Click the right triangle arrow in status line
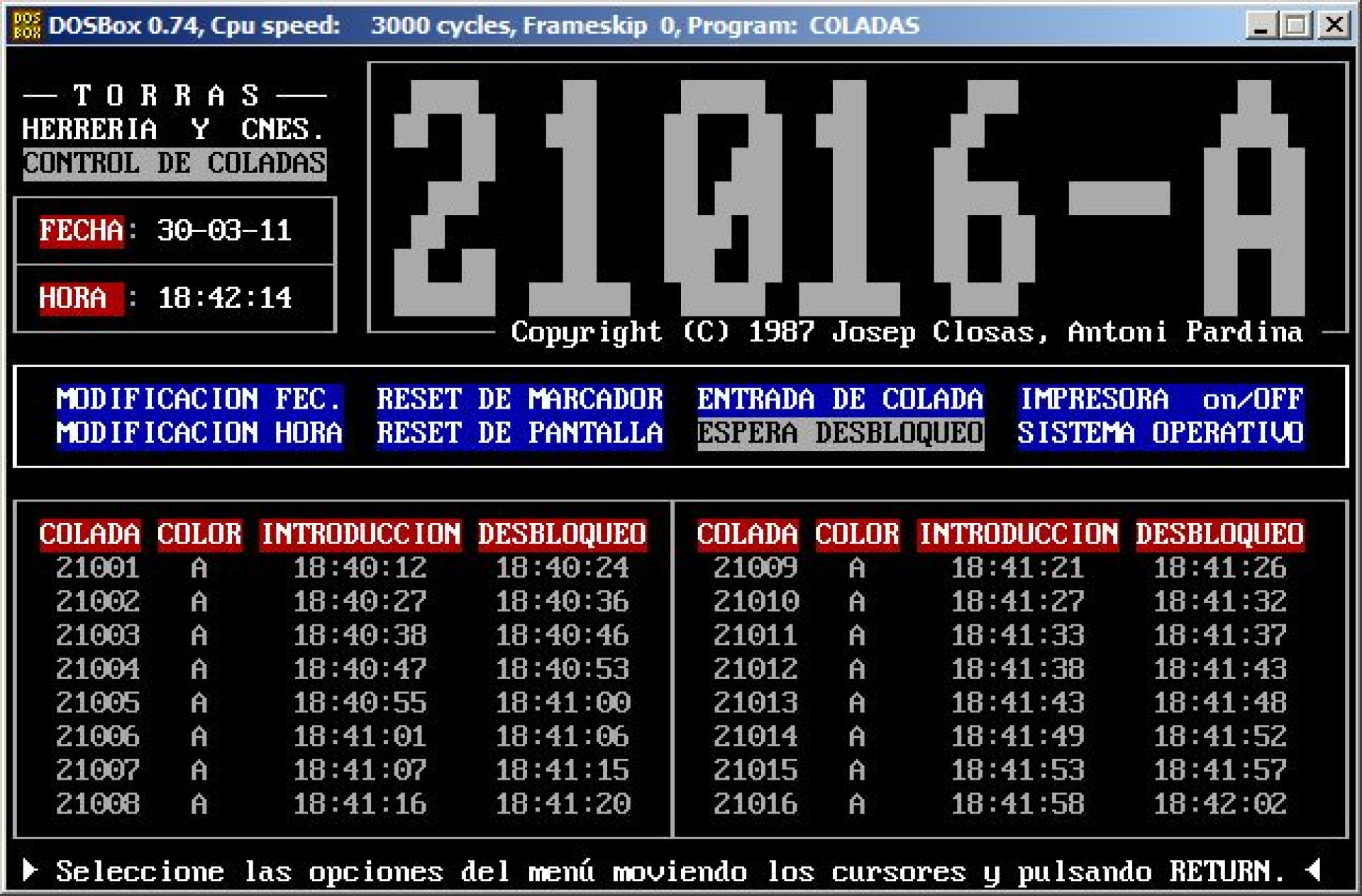Viewport: 1362px width, 896px height. (x=1314, y=870)
